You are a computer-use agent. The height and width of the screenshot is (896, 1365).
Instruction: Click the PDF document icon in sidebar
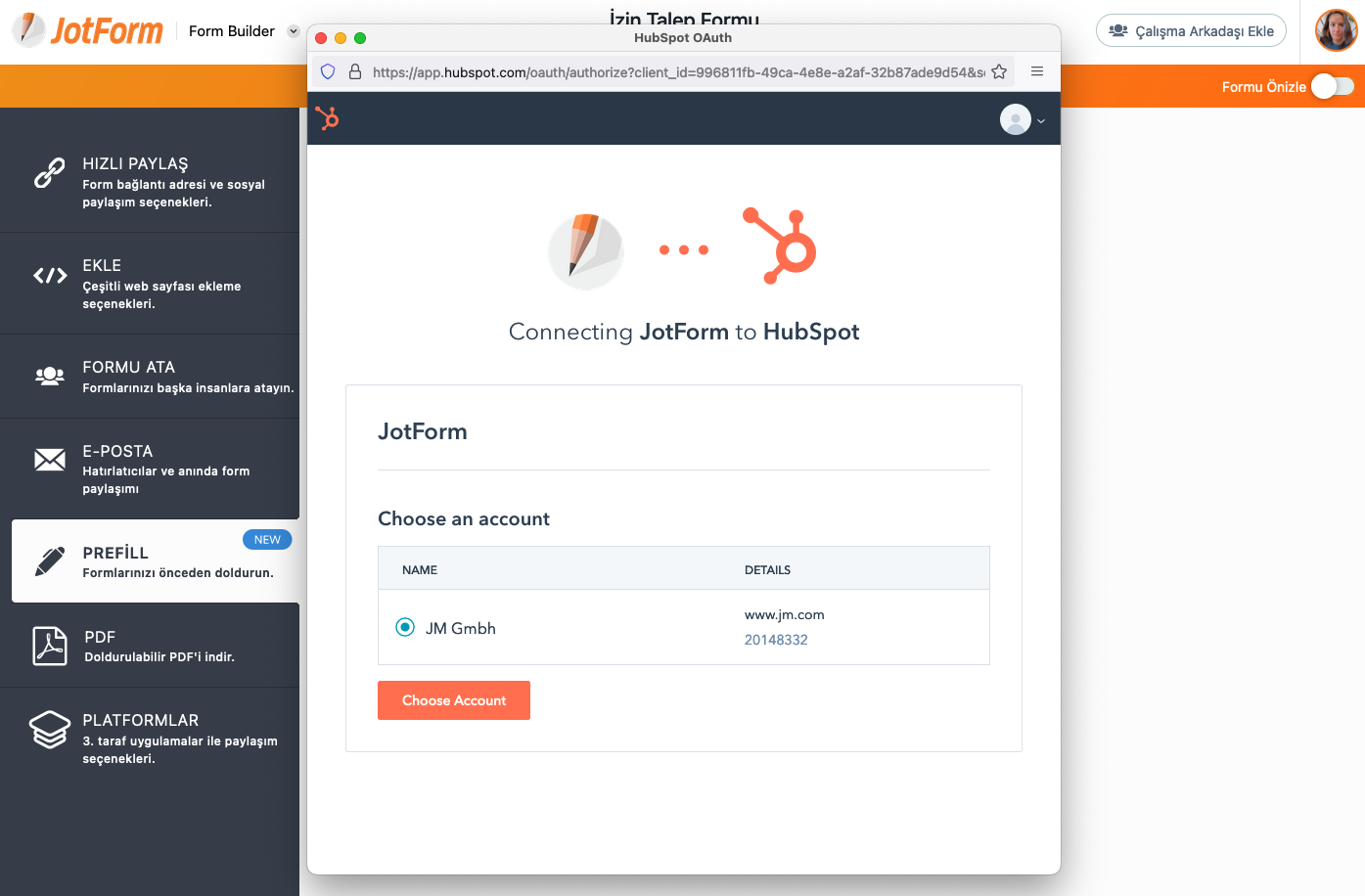[x=50, y=646]
